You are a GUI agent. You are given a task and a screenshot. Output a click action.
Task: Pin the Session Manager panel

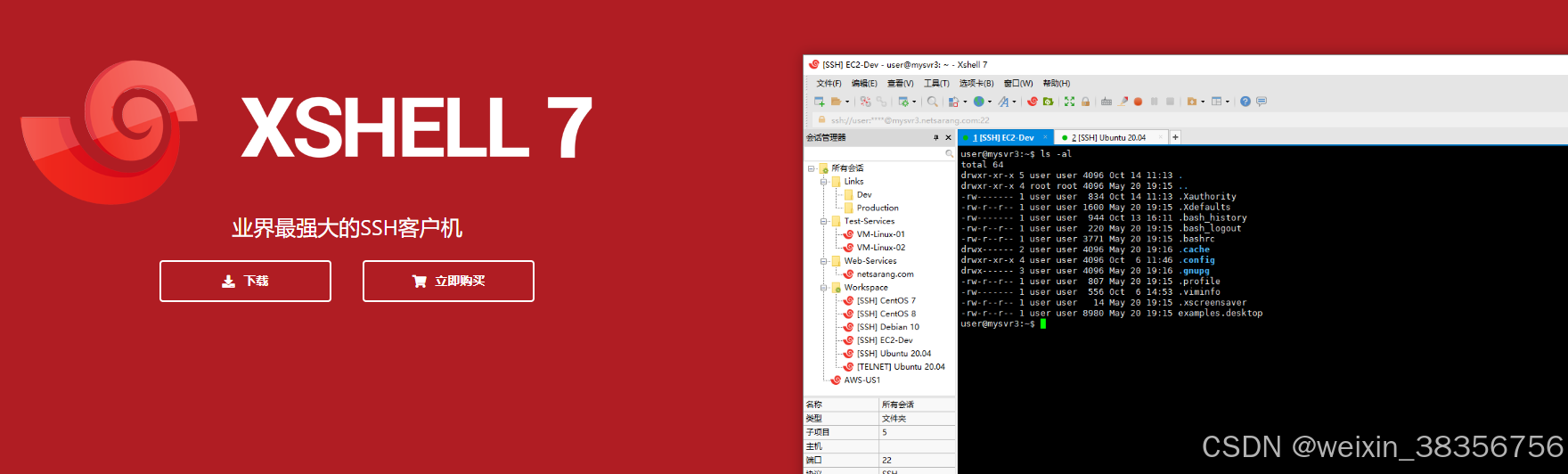pyautogui.click(x=935, y=137)
